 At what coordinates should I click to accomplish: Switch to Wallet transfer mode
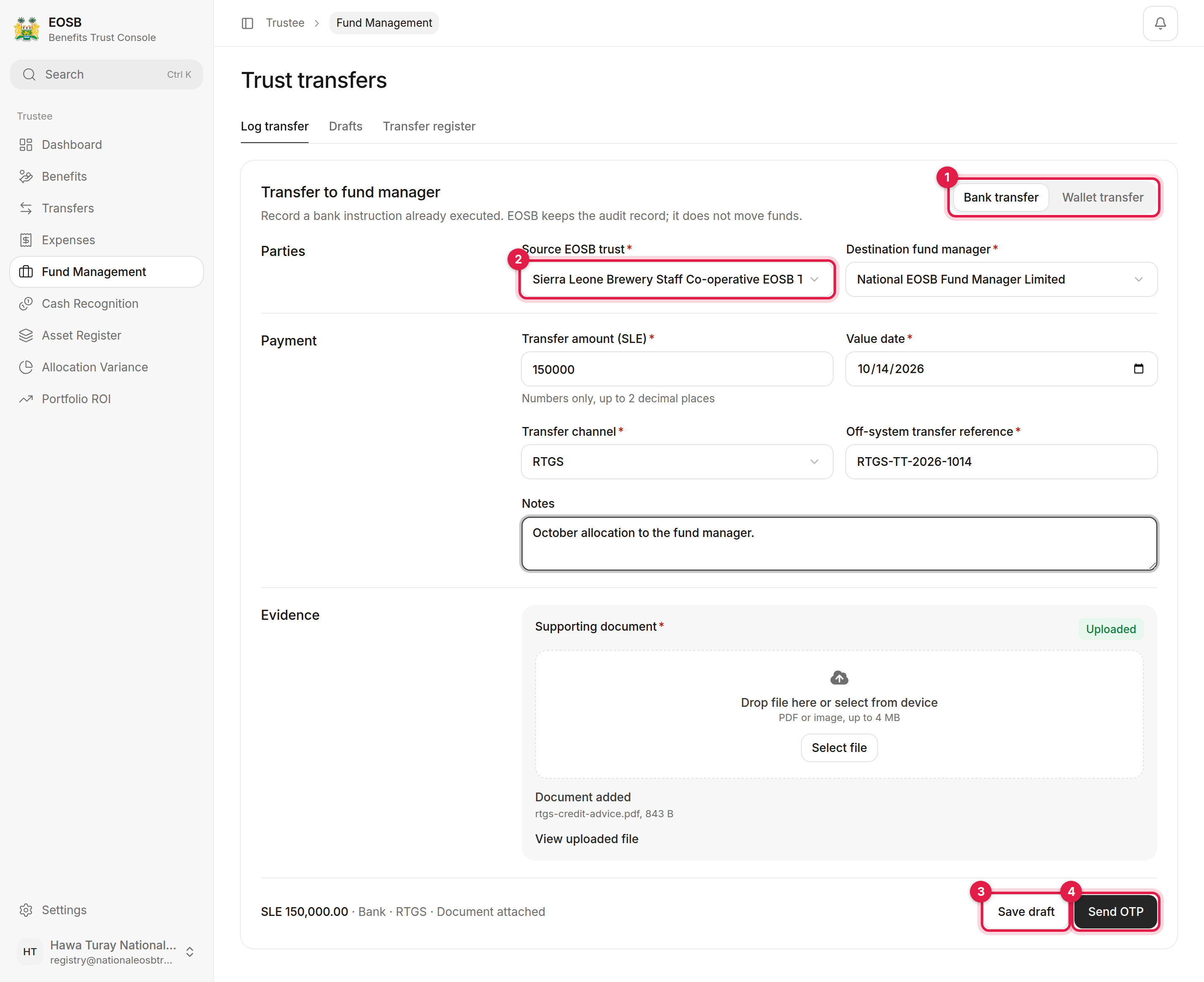point(1102,197)
